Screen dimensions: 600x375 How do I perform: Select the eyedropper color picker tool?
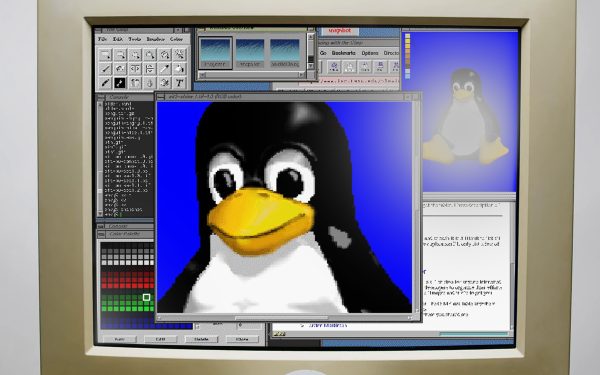[x=165, y=69]
